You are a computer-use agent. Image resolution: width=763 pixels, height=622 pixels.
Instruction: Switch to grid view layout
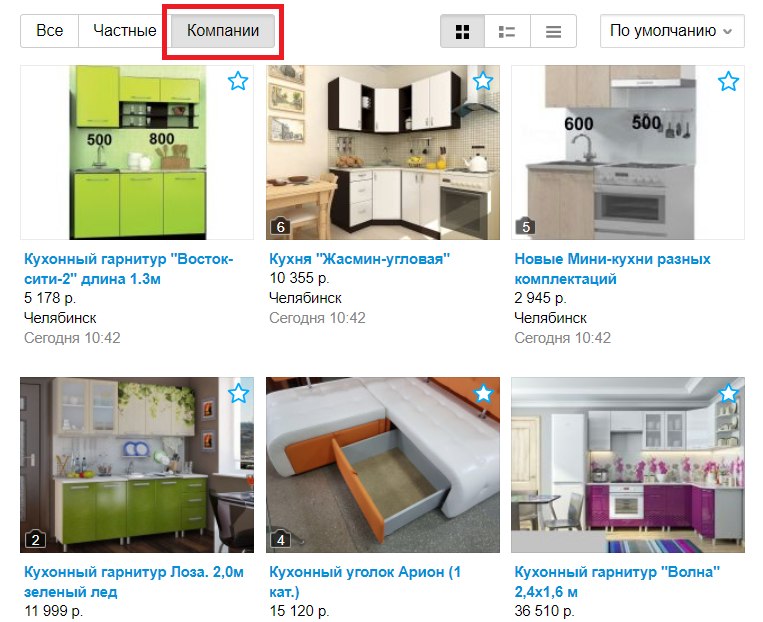pos(462,32)
